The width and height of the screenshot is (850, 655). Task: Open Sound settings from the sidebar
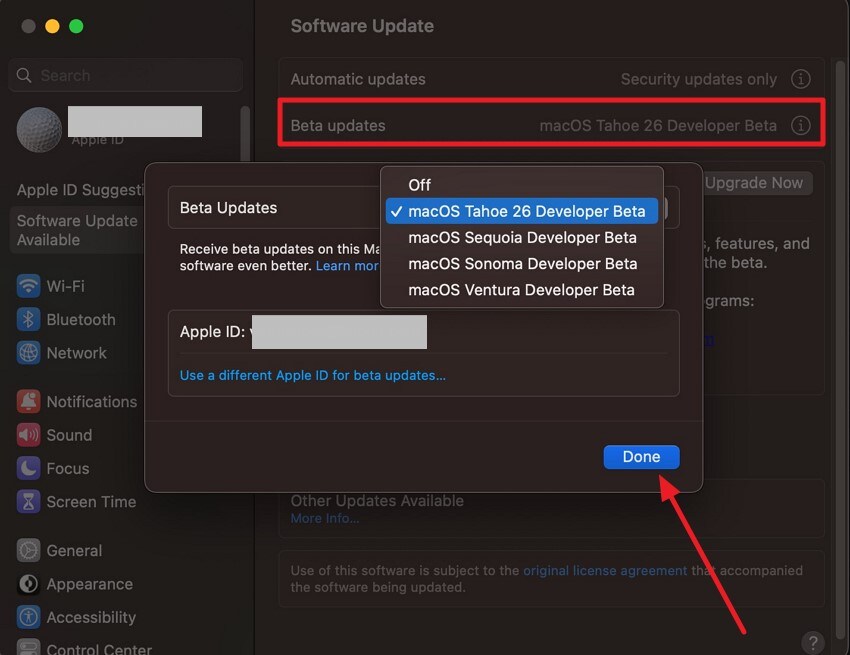click(x=28, y=434)
